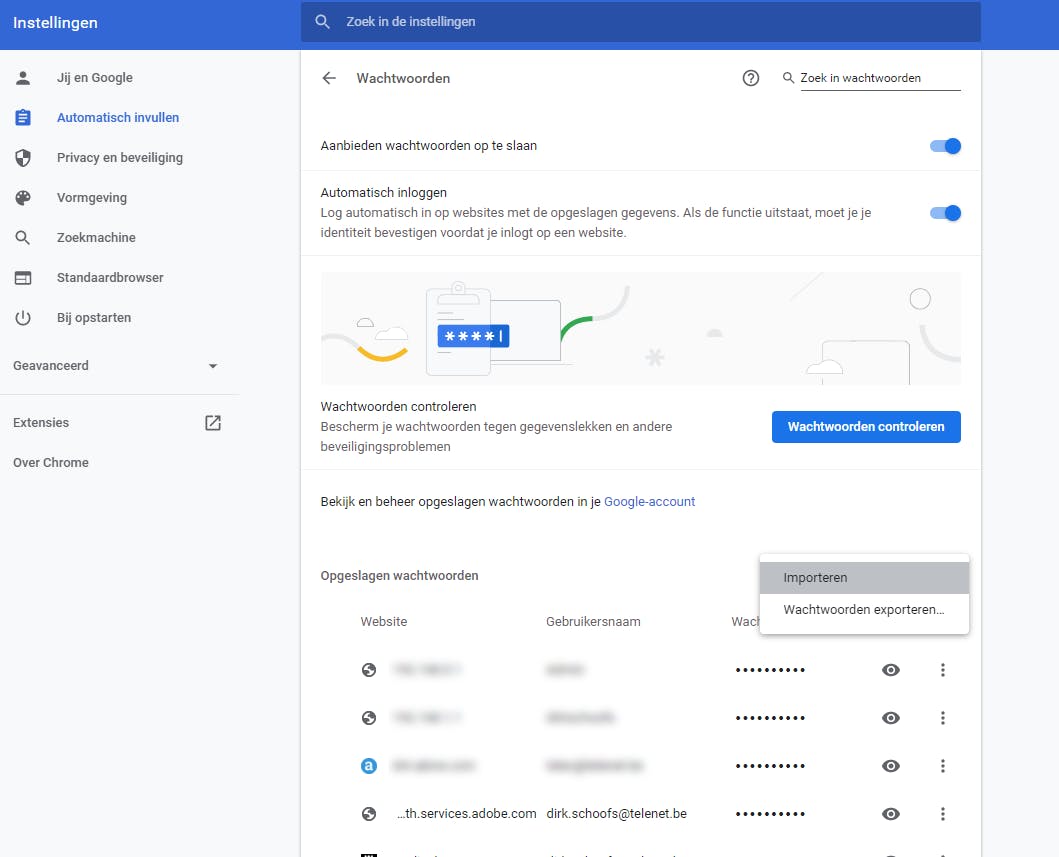
Task: Click the magnifier icon by Zoek in wachtwoorden
Action: click(788, 78)
